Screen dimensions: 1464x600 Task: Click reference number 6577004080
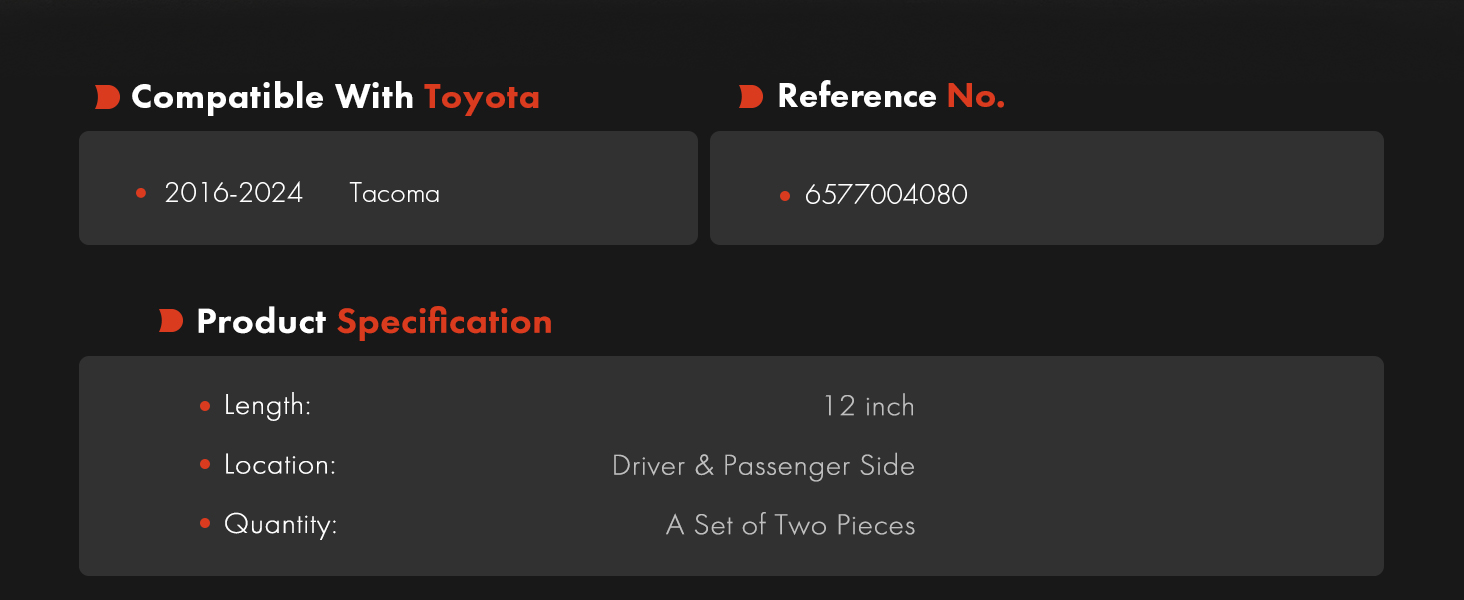tap(886, 194)
